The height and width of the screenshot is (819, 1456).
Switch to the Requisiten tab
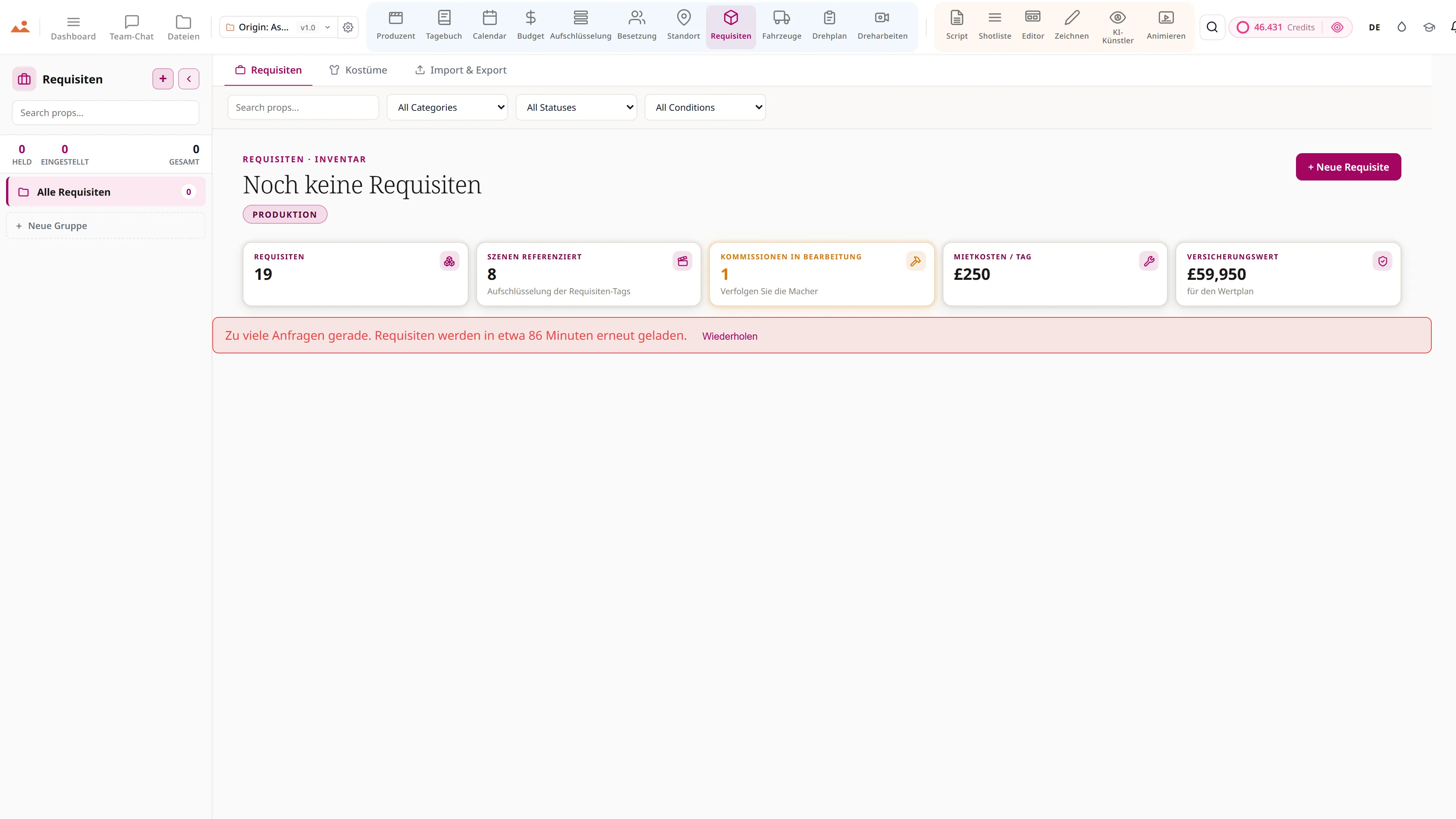point(268,70)
